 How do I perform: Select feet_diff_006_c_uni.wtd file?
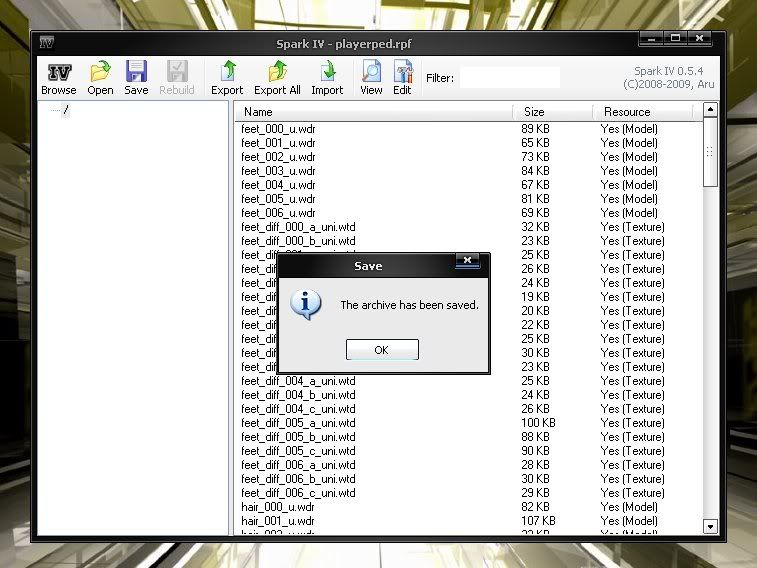coord(298,493)
